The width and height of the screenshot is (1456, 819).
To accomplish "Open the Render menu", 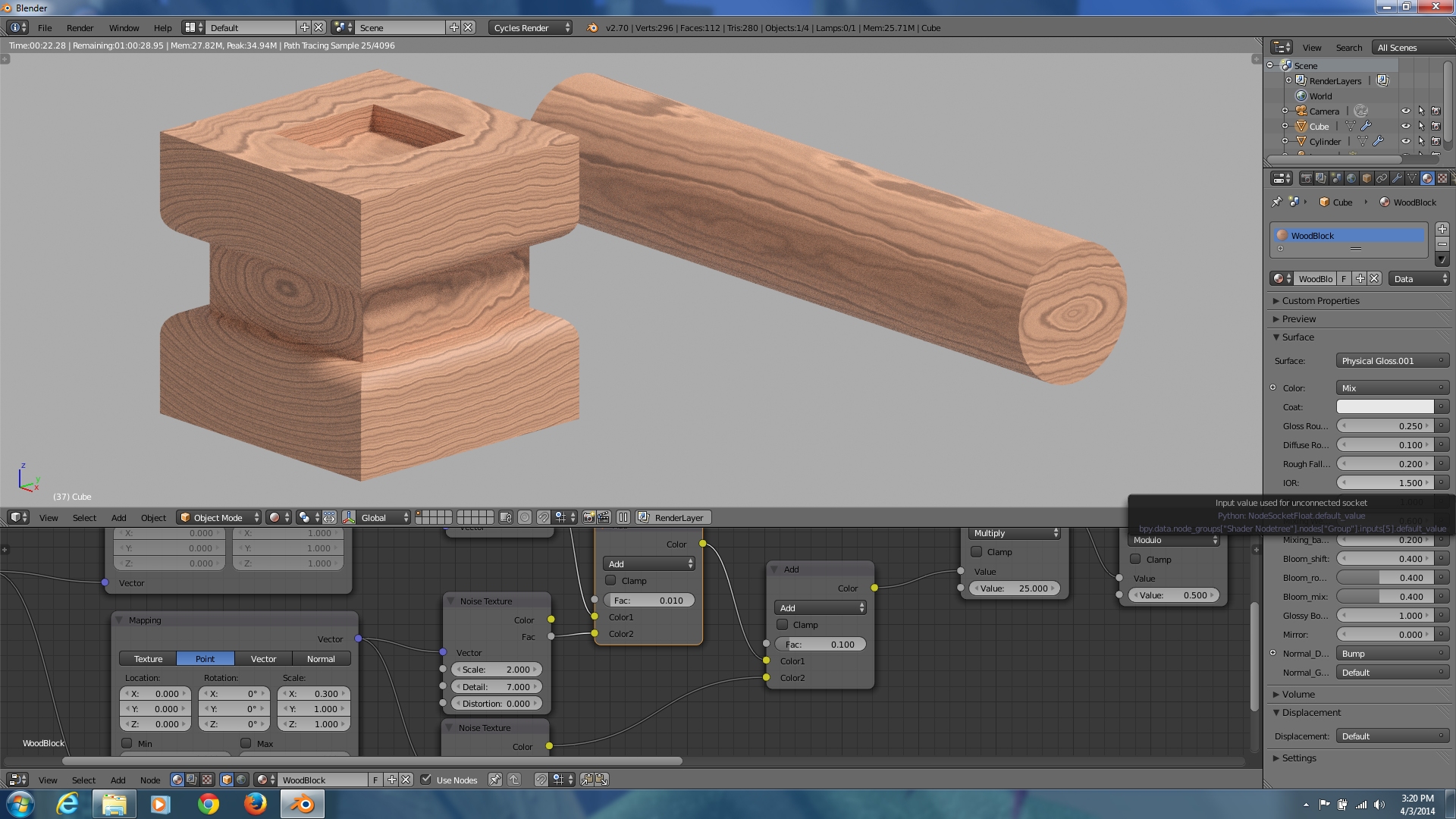I will point(80,28).
